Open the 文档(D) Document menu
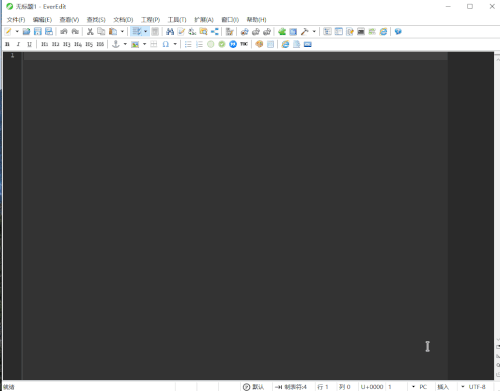 (x=123, y=20)
